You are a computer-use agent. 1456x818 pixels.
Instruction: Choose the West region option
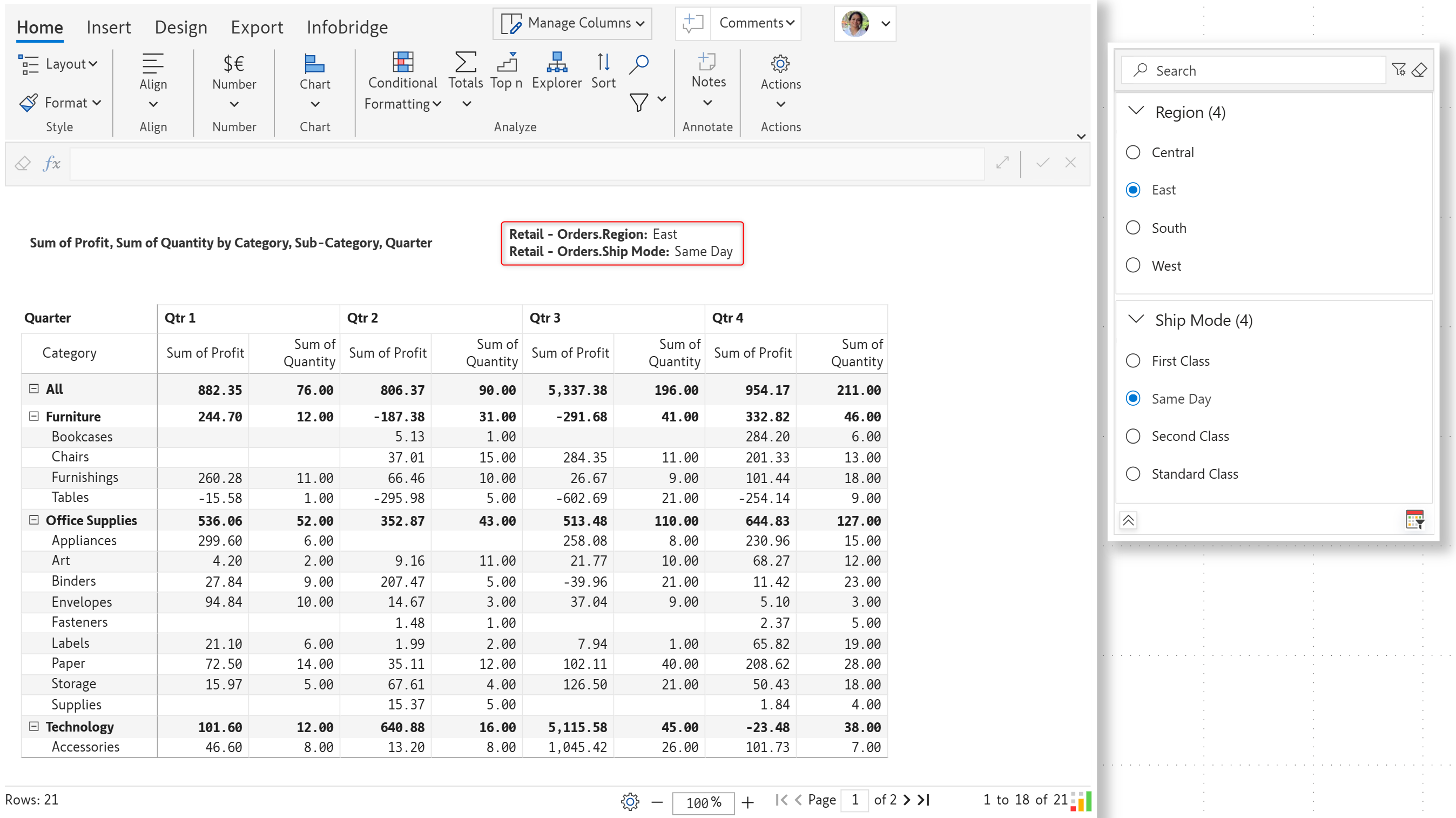point(1133,265)
